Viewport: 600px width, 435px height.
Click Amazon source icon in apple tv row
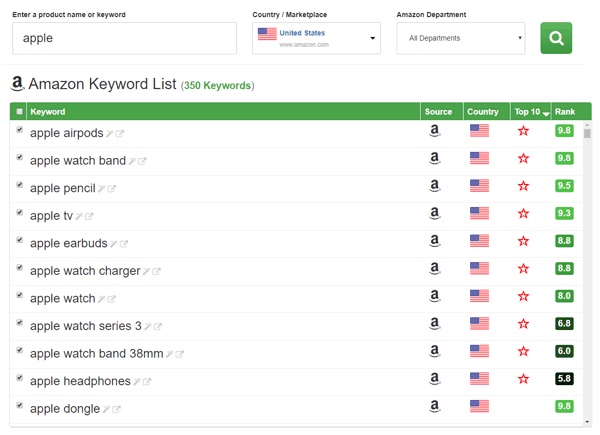tap(435, 213)
